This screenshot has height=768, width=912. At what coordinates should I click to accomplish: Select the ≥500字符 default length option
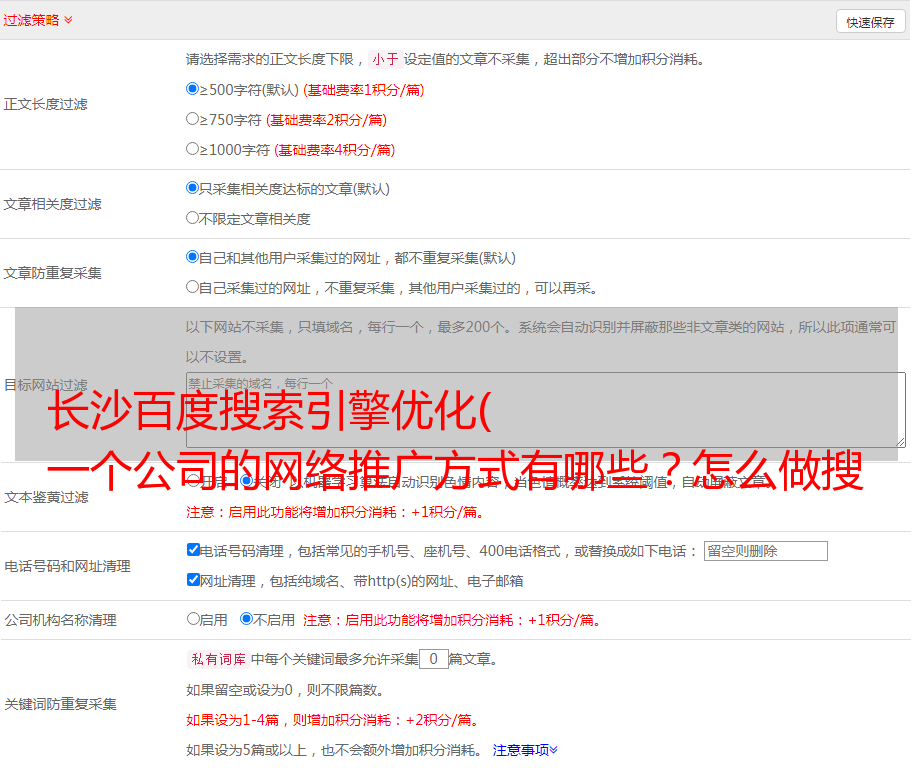tap(193, 89)
